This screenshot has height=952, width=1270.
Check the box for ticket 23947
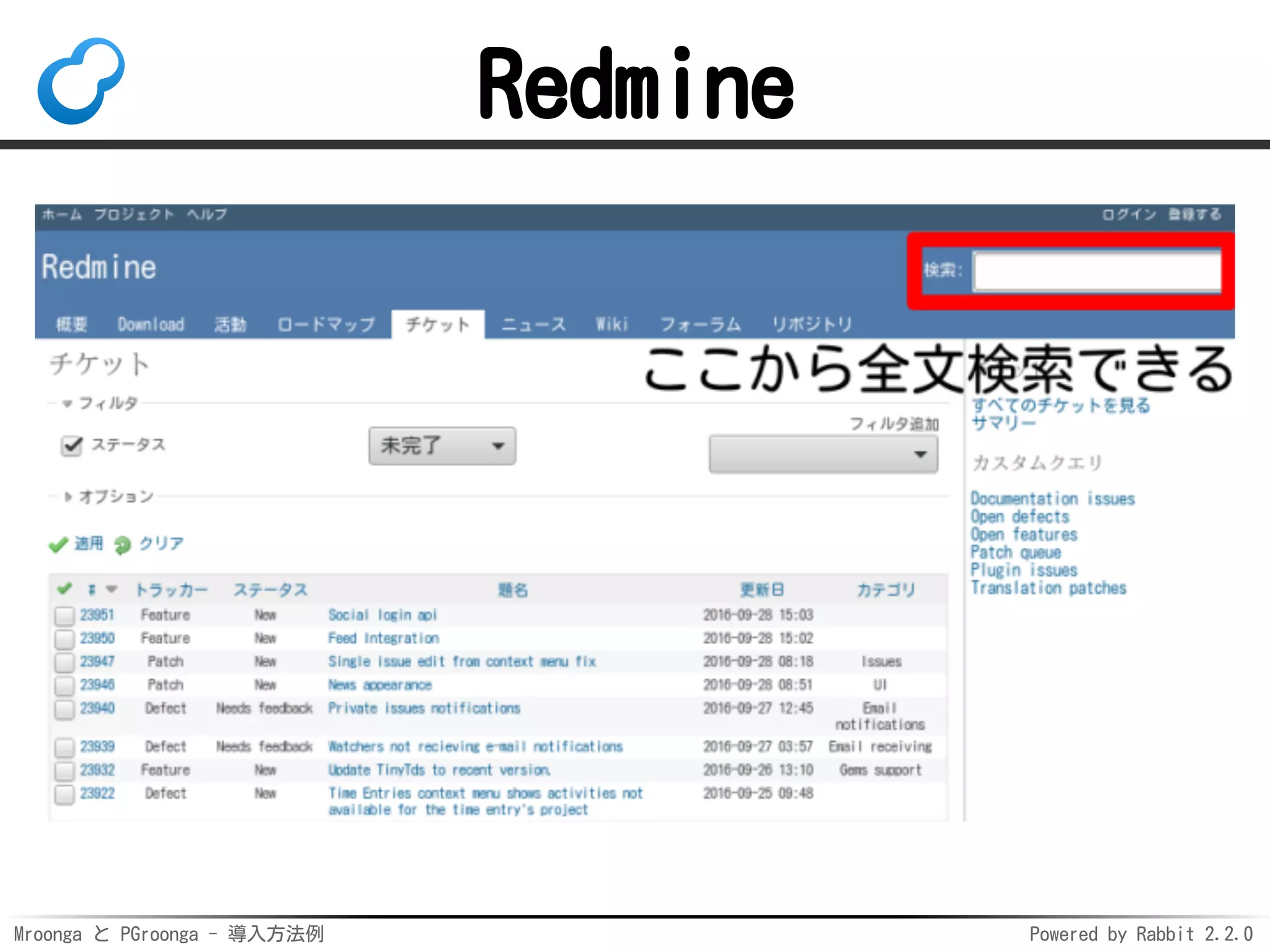click(x=64, y=662)
